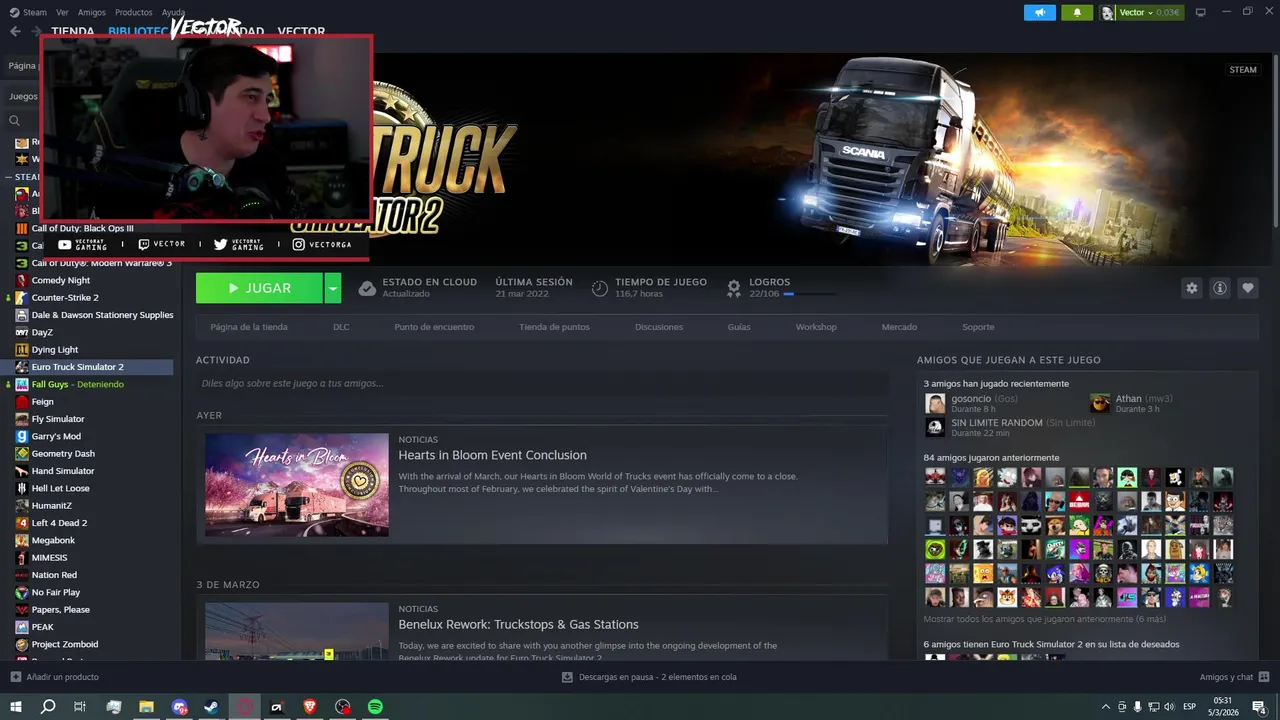Select Left 4 Dead 2 in library
This screenshot has height=720, width=1280.
[59, 523]
